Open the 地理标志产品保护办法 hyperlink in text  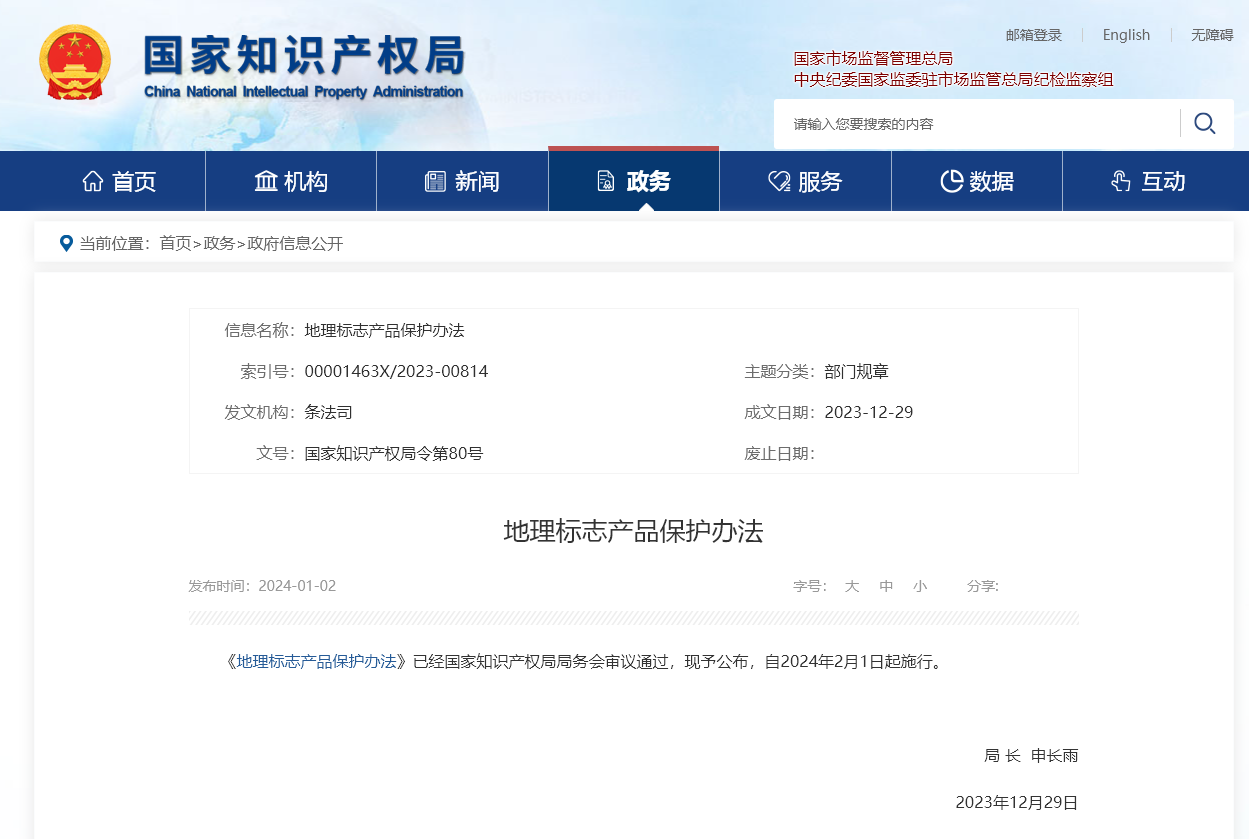coord(316,661)
